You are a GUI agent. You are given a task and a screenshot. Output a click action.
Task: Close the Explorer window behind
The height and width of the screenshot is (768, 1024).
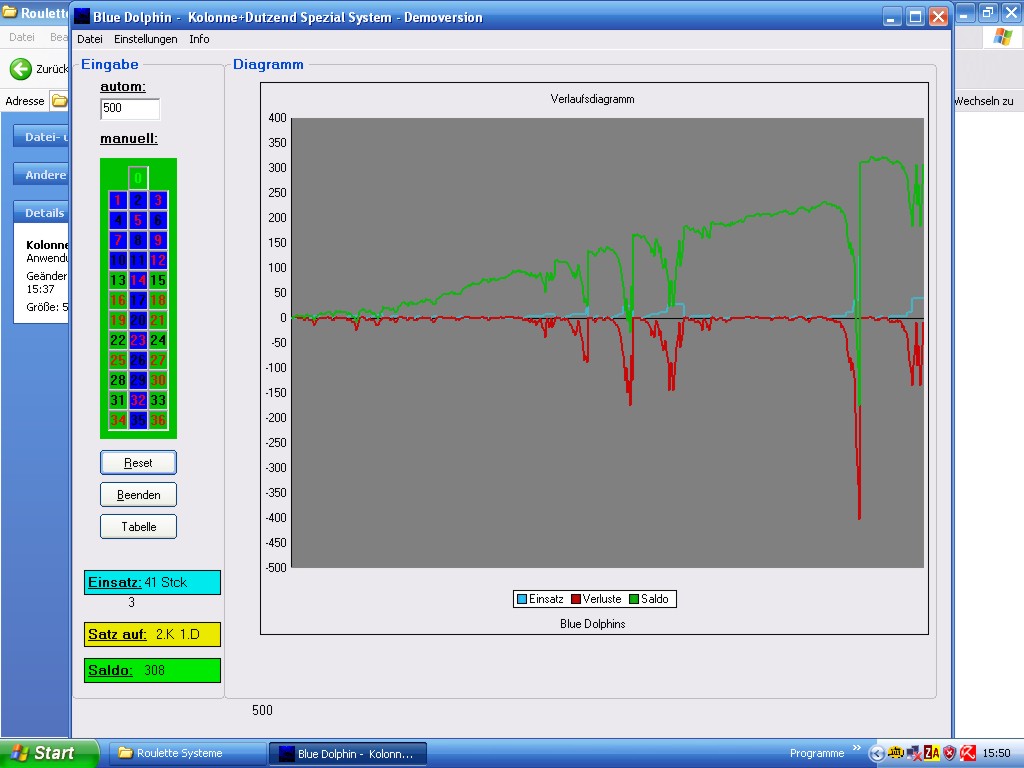pos(1011,12)
